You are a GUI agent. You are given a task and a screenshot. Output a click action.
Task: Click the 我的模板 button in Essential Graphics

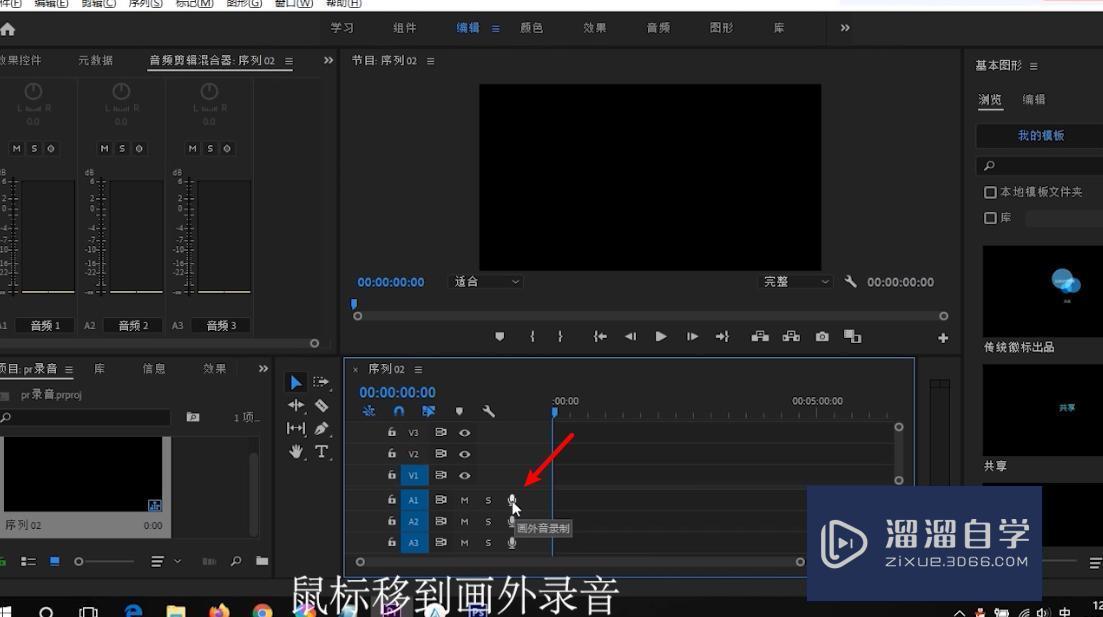[x=1040, y=135]
